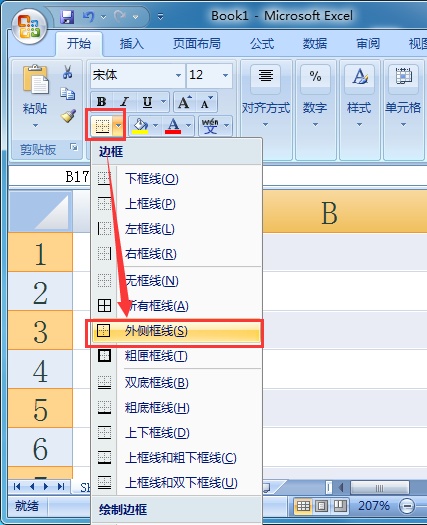Decrease font size with small A
Image resolution: width=427 pixels, height=525 pixels.
pyautogui.click(x=206, y=102)
